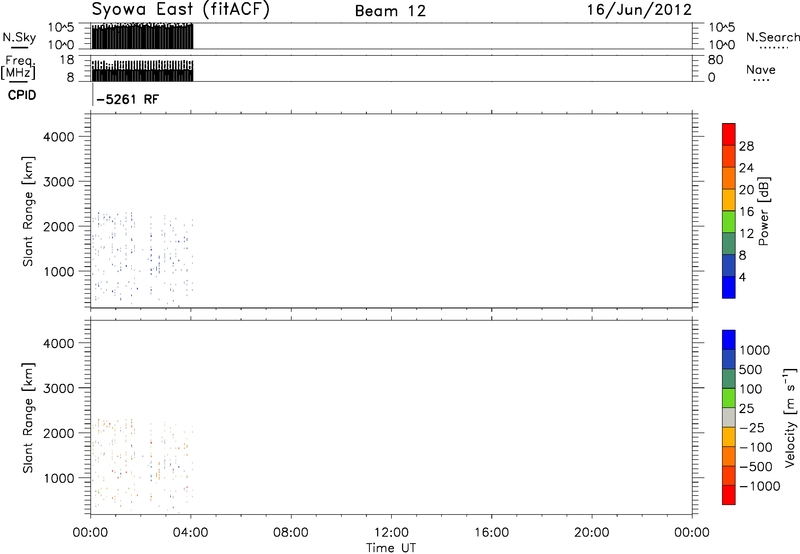Click the '80' tick on the Nave axis
Viewport: 800px width, 554px height.
tap(715, 60)
